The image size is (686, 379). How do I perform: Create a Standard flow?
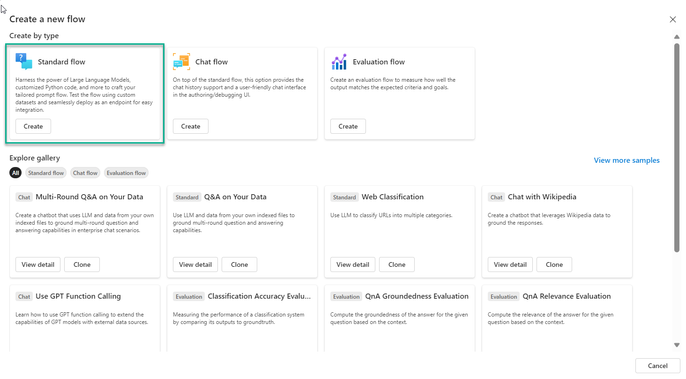33,126
